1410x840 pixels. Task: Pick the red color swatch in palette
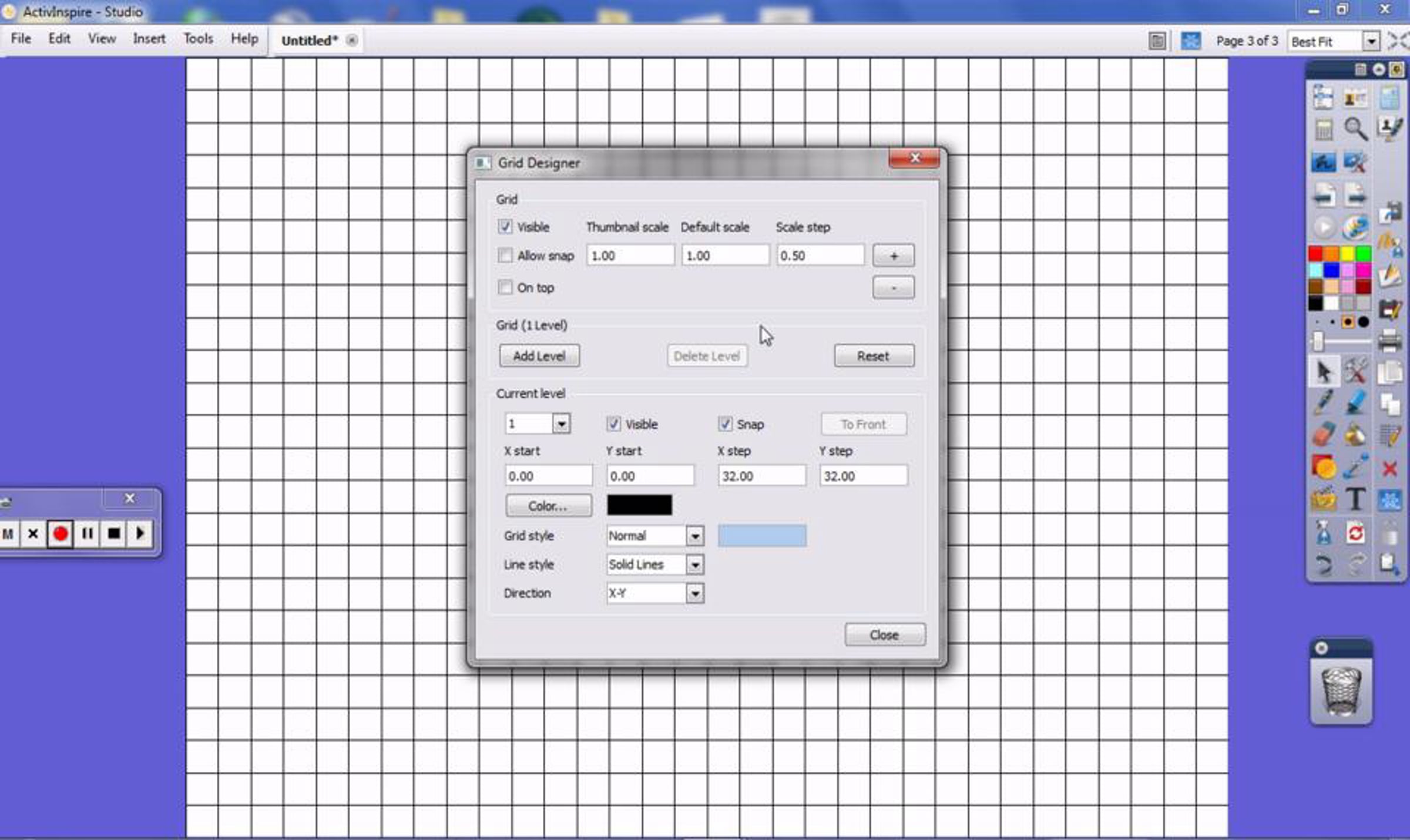tap(1315, 254)
